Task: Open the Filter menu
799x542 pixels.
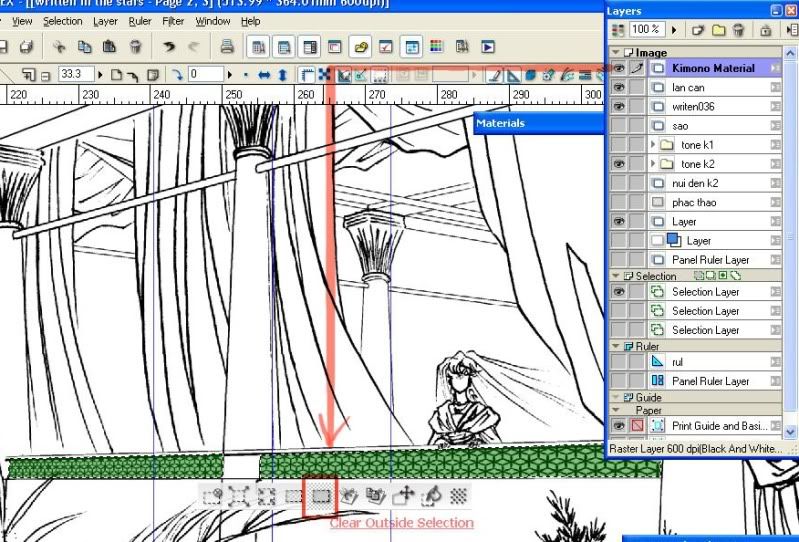Action: coord(173,21)
